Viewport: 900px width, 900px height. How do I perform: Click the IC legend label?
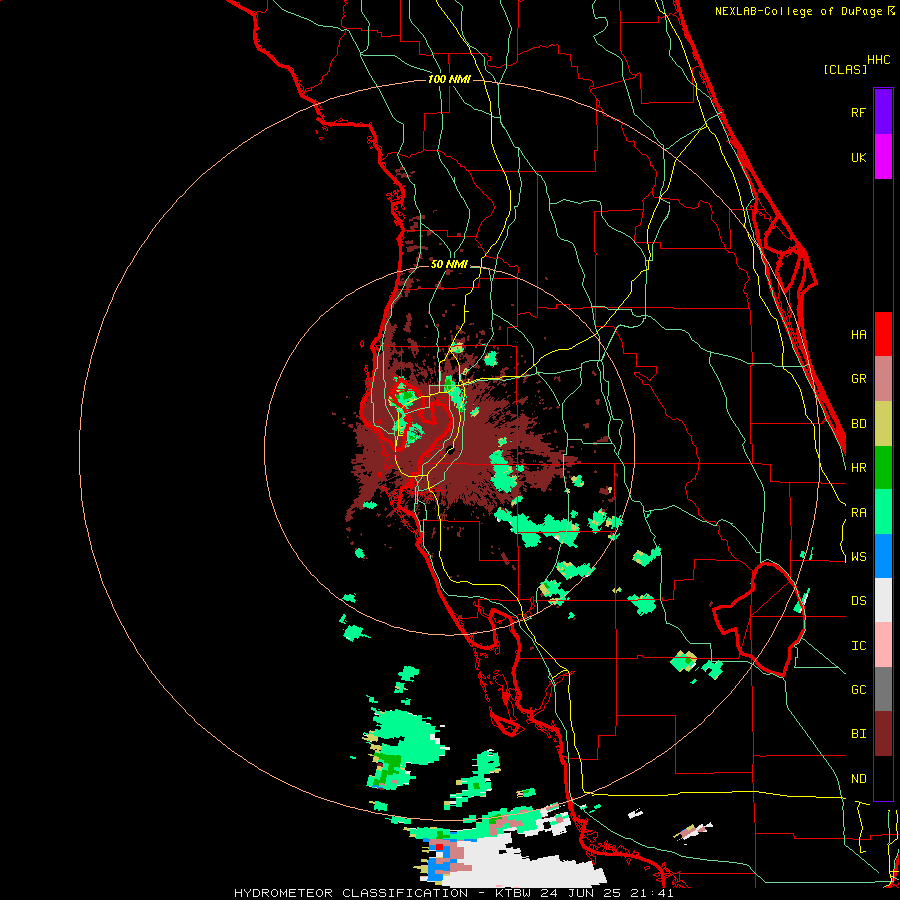pyautogui.click(x=858, y=646)
